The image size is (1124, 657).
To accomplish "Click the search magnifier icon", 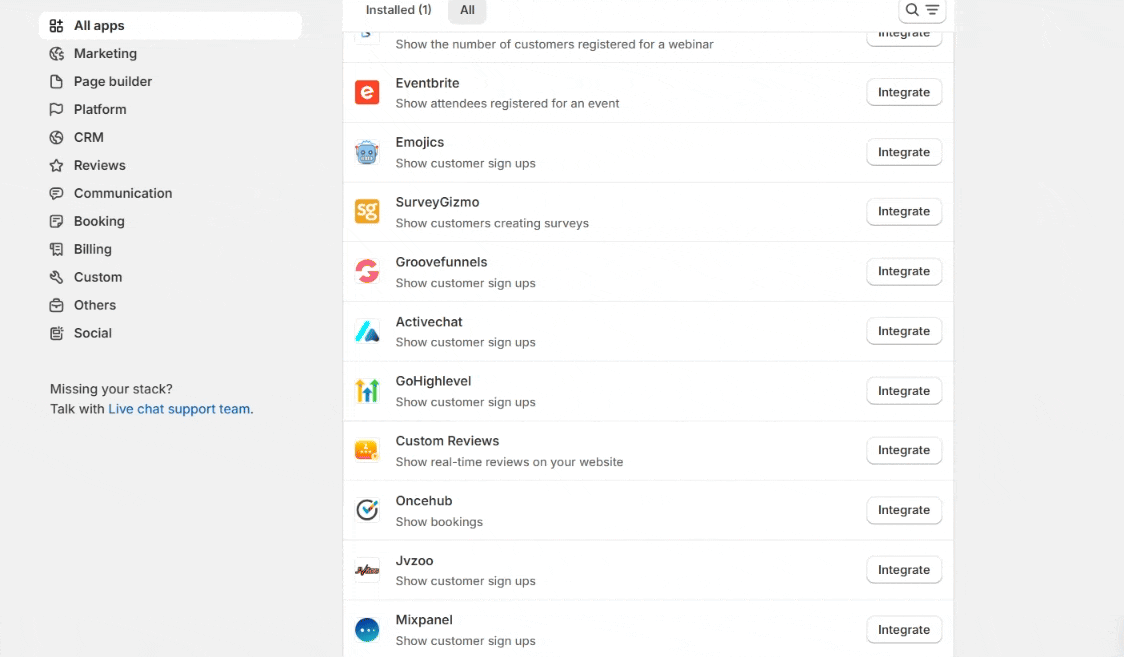I will (912, 10).
